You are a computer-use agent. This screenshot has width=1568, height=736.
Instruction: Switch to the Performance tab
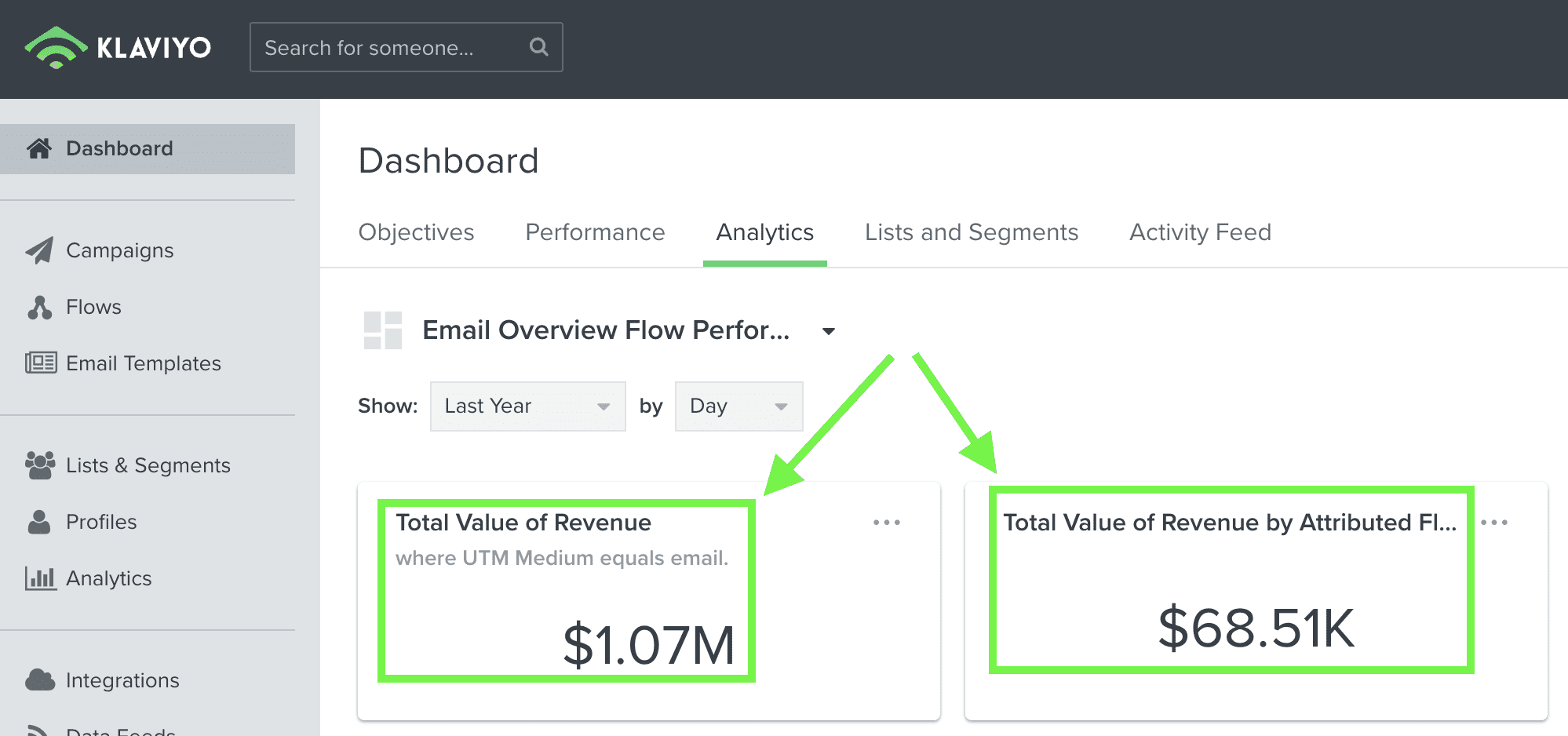595,232
